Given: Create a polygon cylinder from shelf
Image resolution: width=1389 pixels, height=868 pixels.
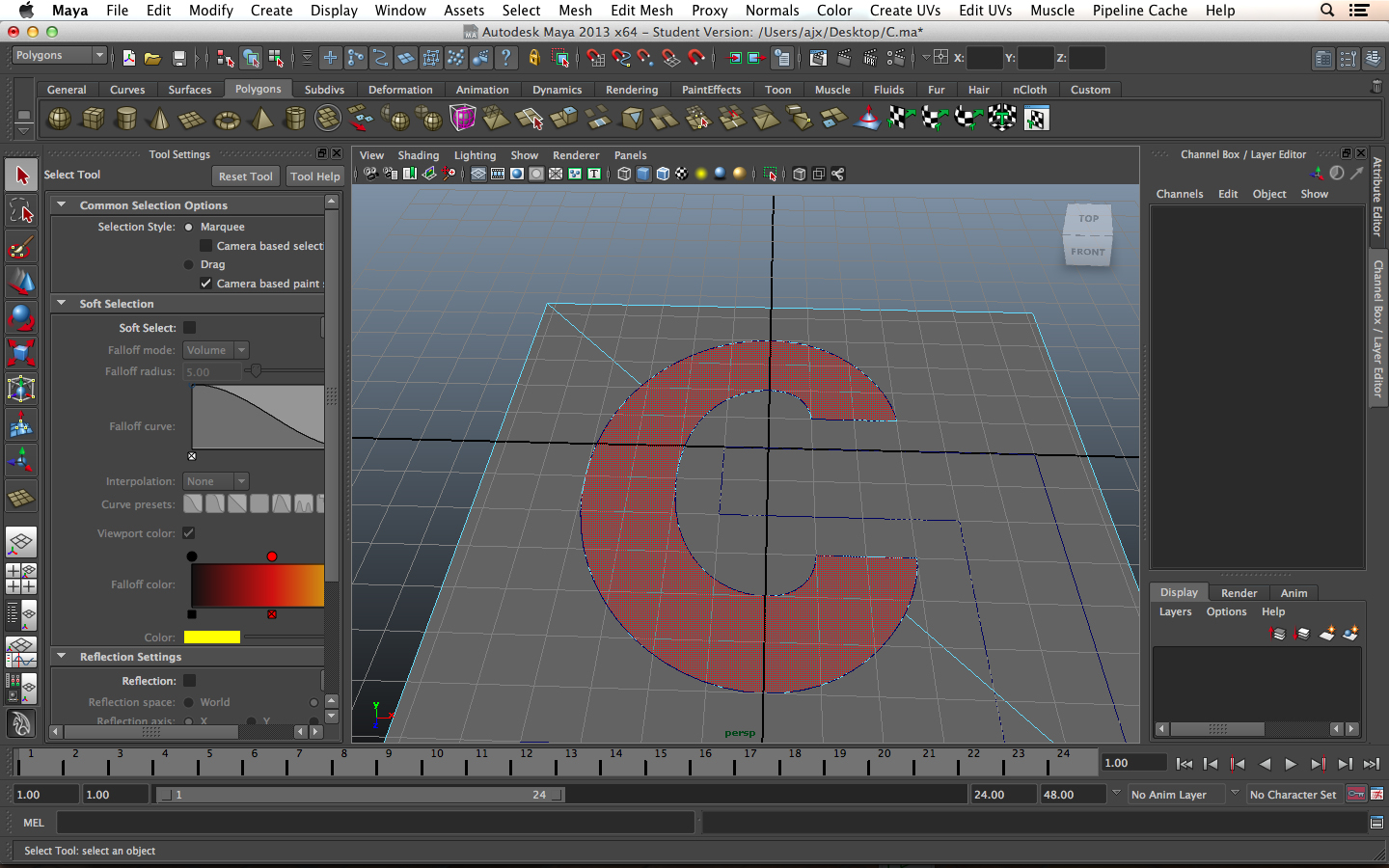Looking at the screenshot, I should click(126, 119).
